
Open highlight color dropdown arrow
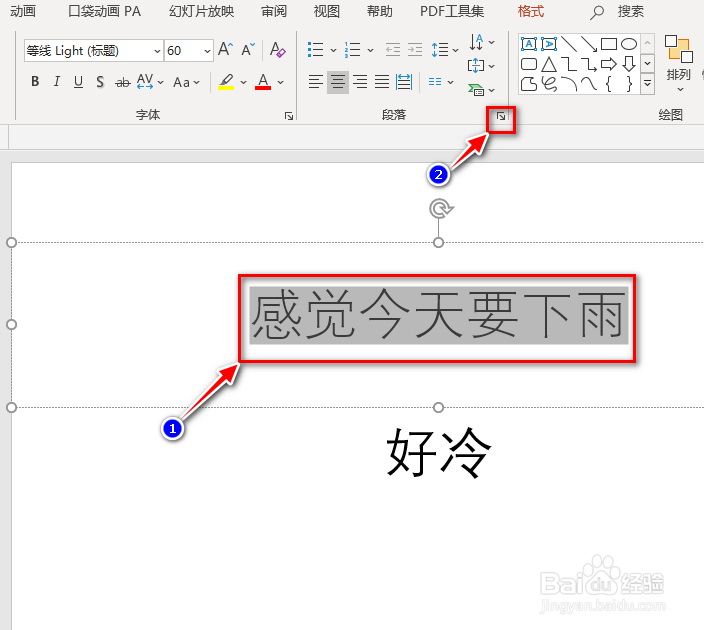tap(243, 82)
